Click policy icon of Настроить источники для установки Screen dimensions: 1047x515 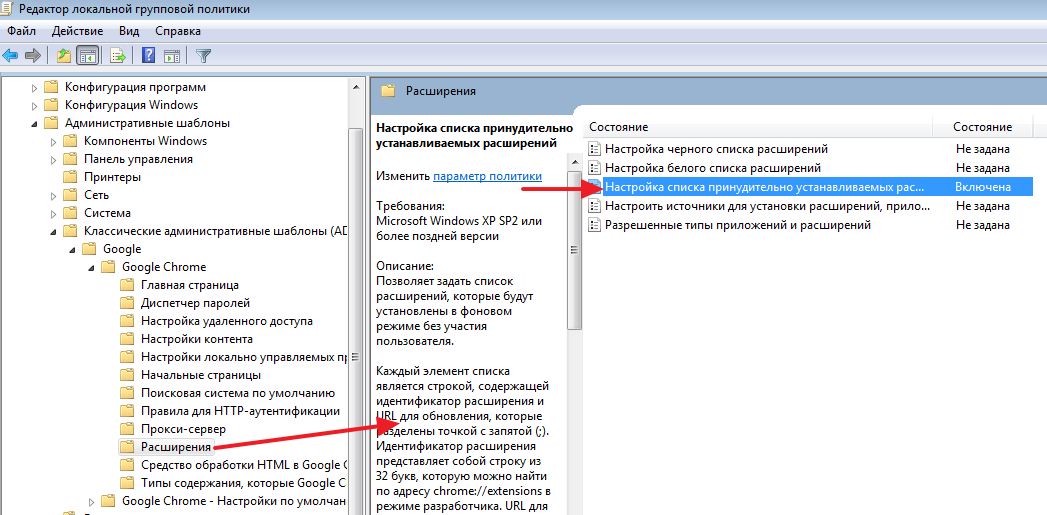click(x=594, y=206)
